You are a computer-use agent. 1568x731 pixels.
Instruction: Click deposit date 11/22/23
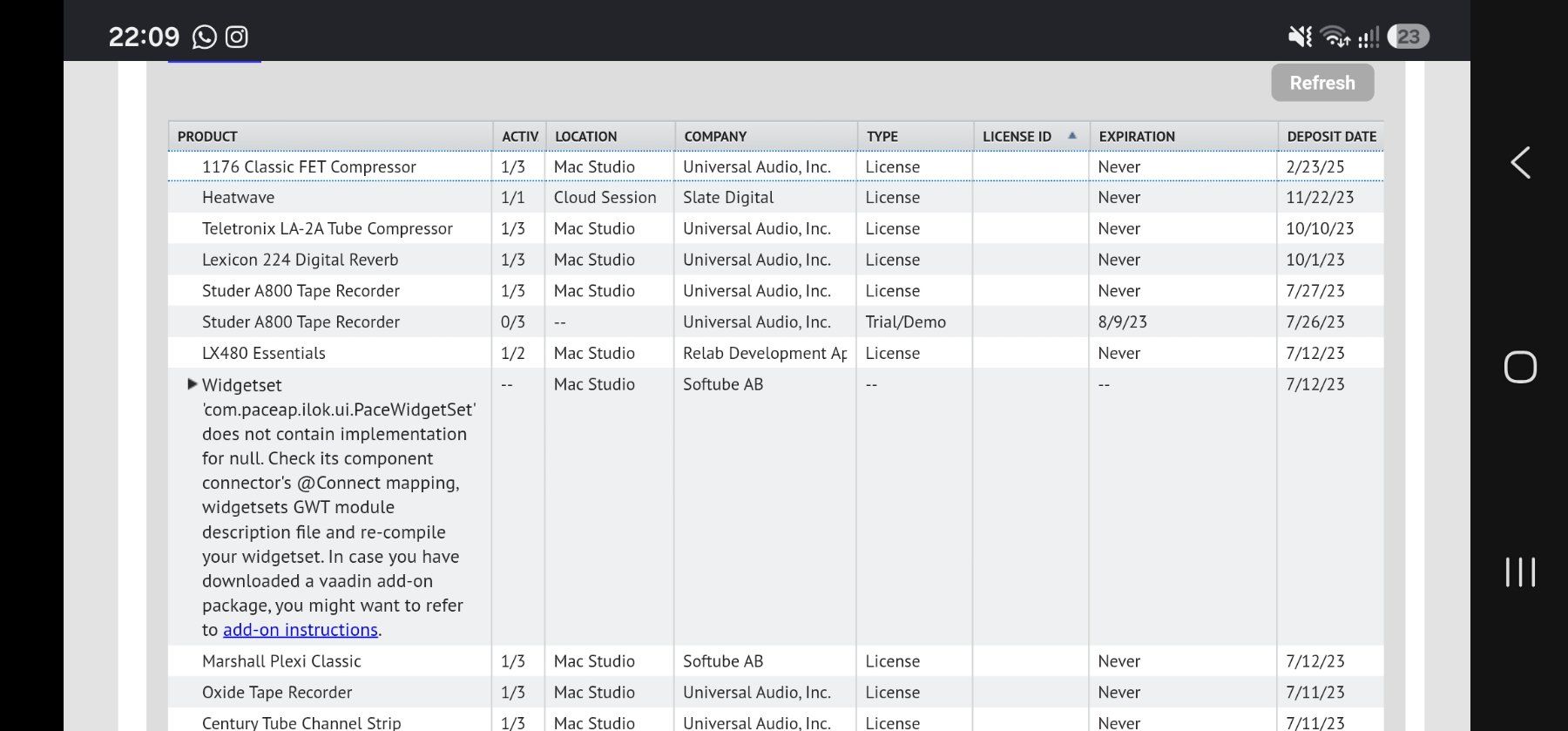[1320, 198]
